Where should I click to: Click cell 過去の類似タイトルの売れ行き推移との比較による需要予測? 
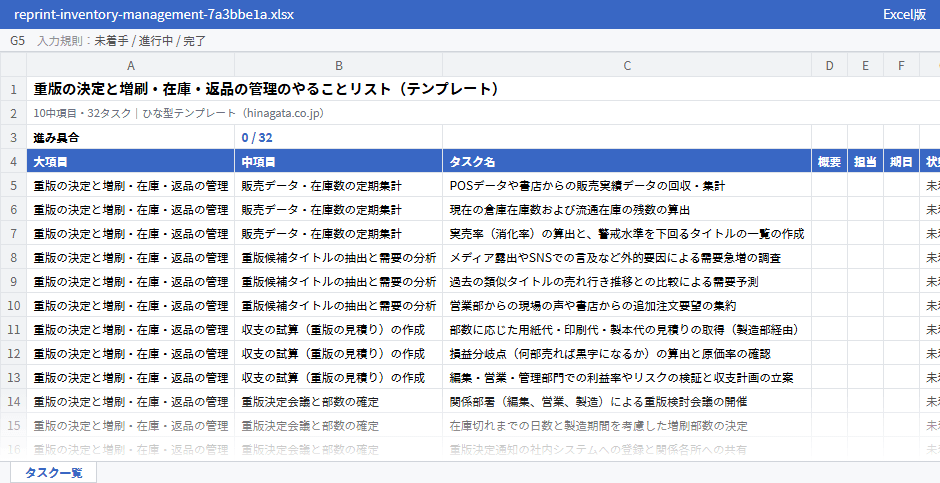[627, 281]
